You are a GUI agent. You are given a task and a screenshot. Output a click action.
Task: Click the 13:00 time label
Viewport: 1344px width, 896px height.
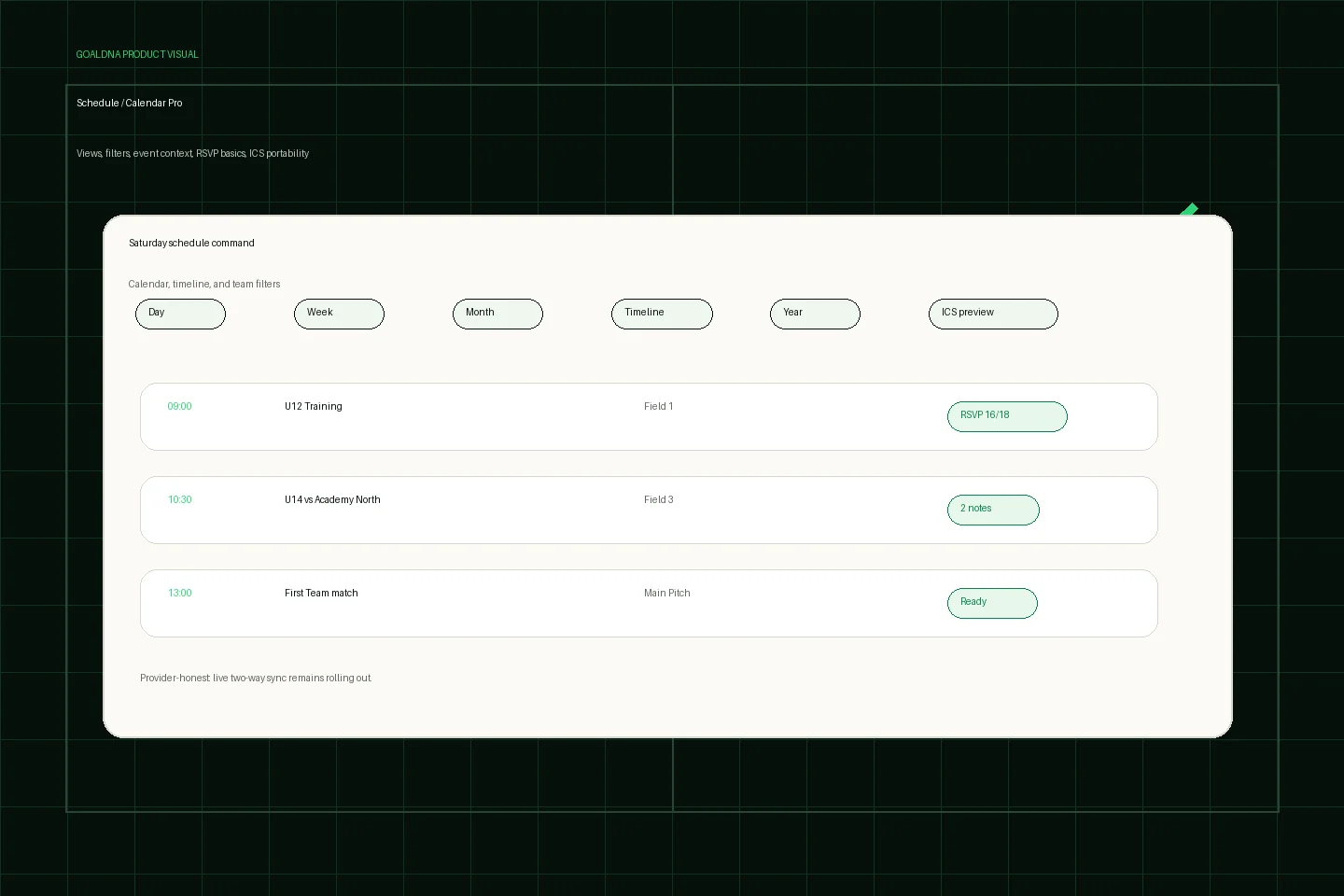point(179,593)
